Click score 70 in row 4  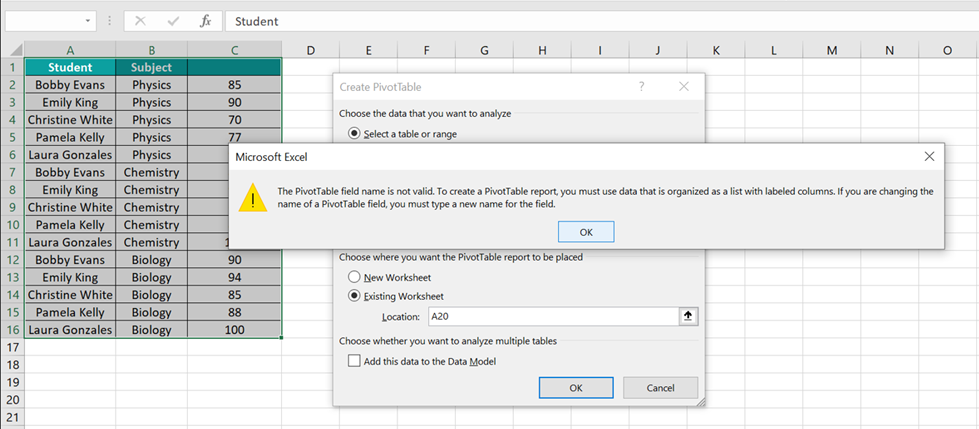coord(234,119)
